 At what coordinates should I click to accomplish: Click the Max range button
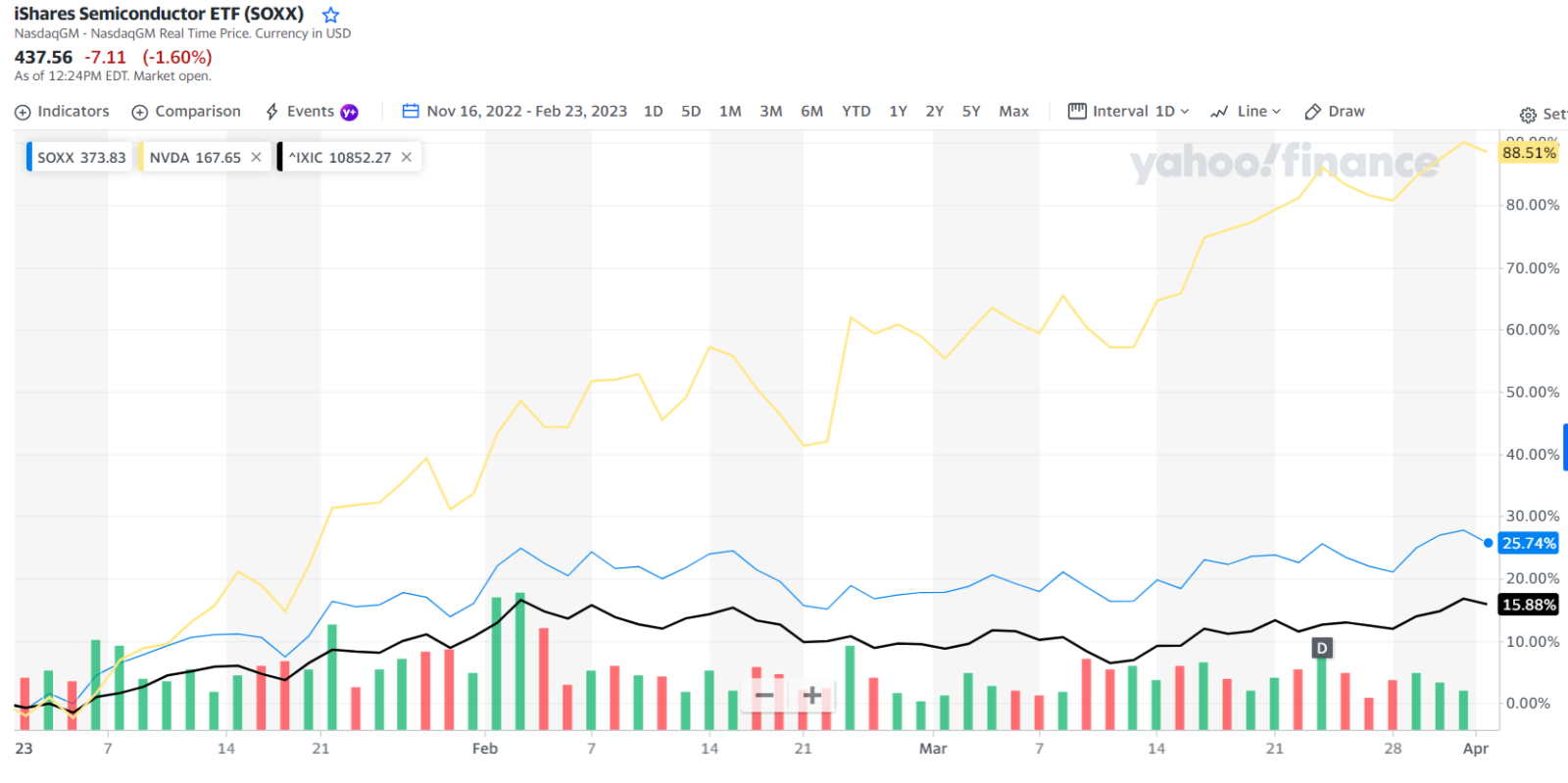point(1013,112)
